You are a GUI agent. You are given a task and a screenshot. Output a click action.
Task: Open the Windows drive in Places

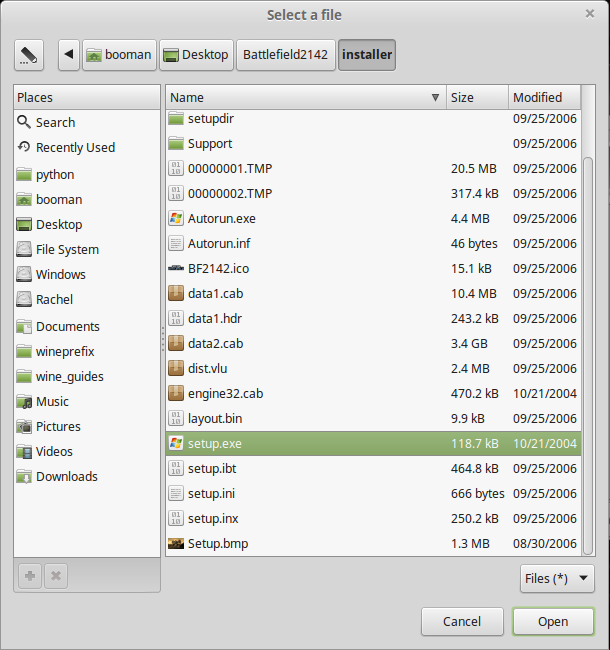pos(87,274)
